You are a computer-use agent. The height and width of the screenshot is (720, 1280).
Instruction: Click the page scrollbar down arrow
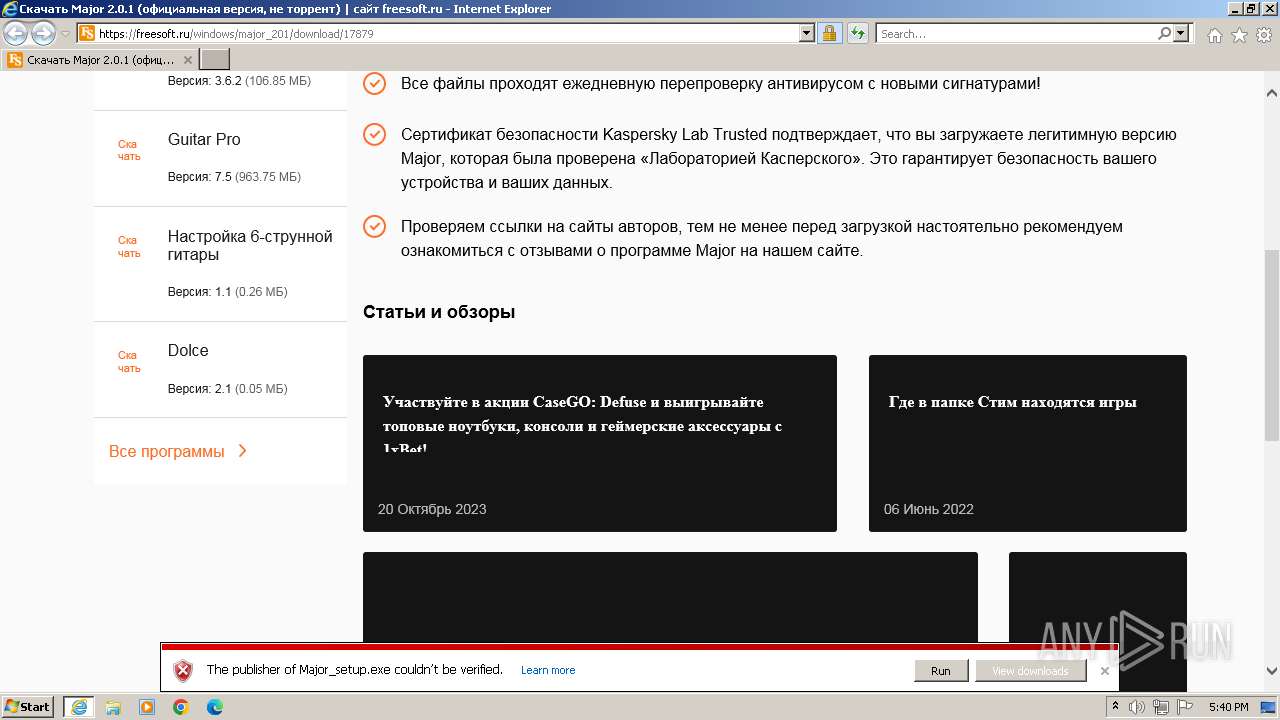pos(1272,672)
